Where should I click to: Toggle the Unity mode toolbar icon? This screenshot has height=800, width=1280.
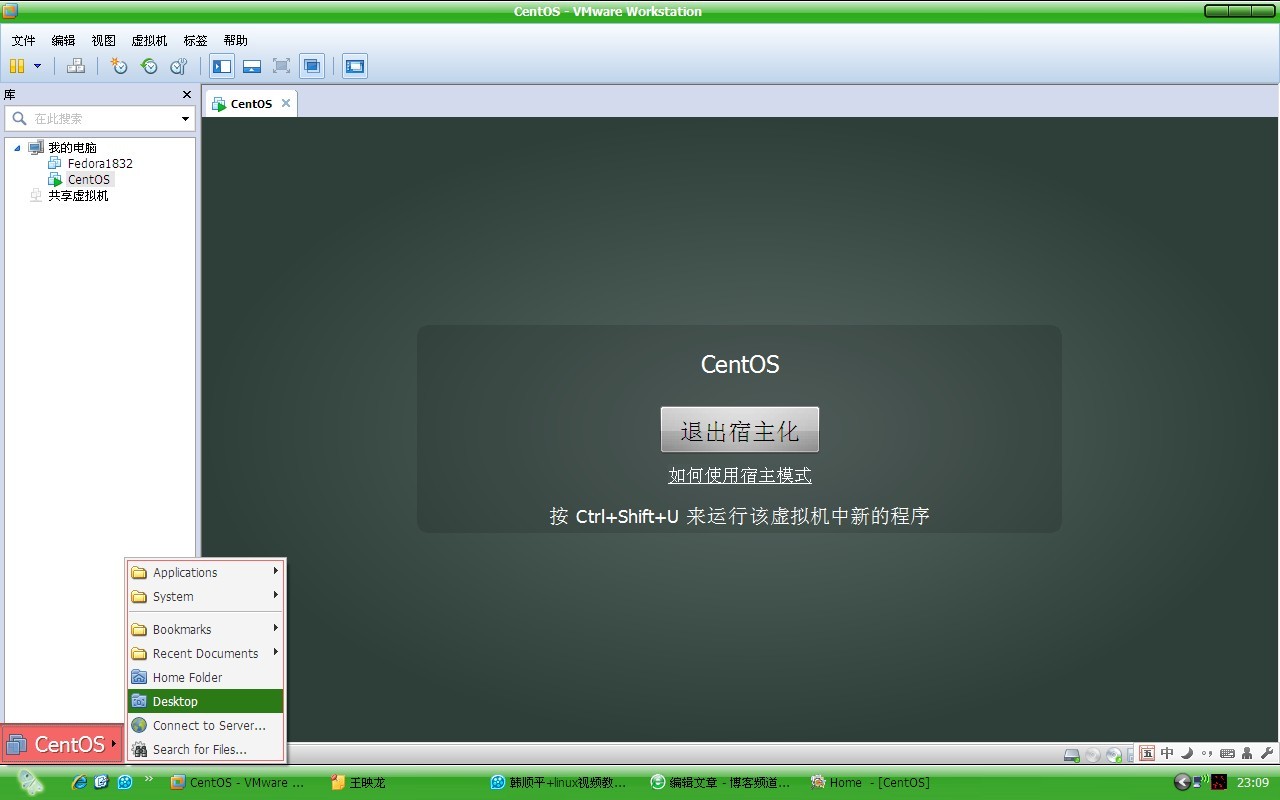(x=312, y=66)
